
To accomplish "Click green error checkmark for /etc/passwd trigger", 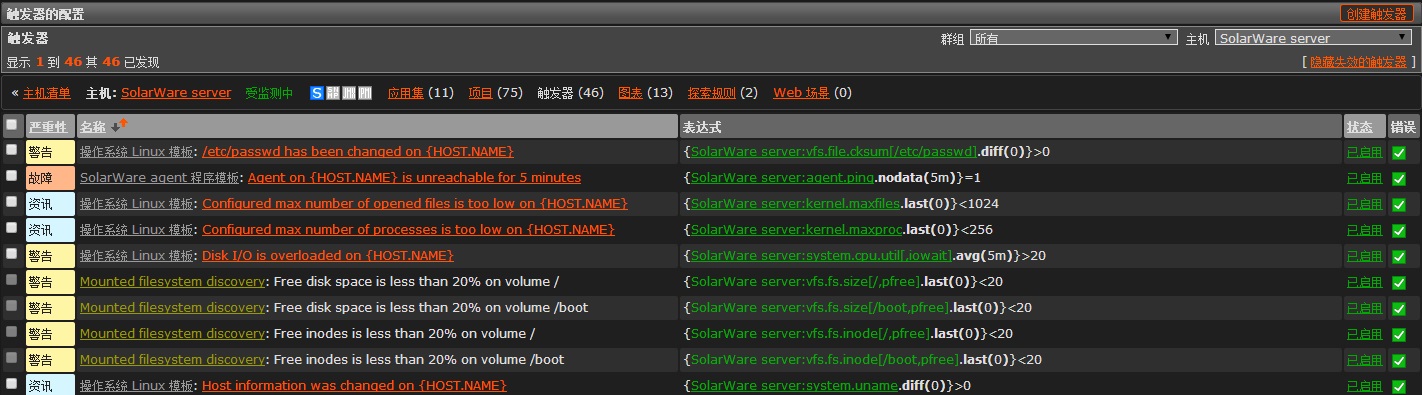I will point(1399,152).
